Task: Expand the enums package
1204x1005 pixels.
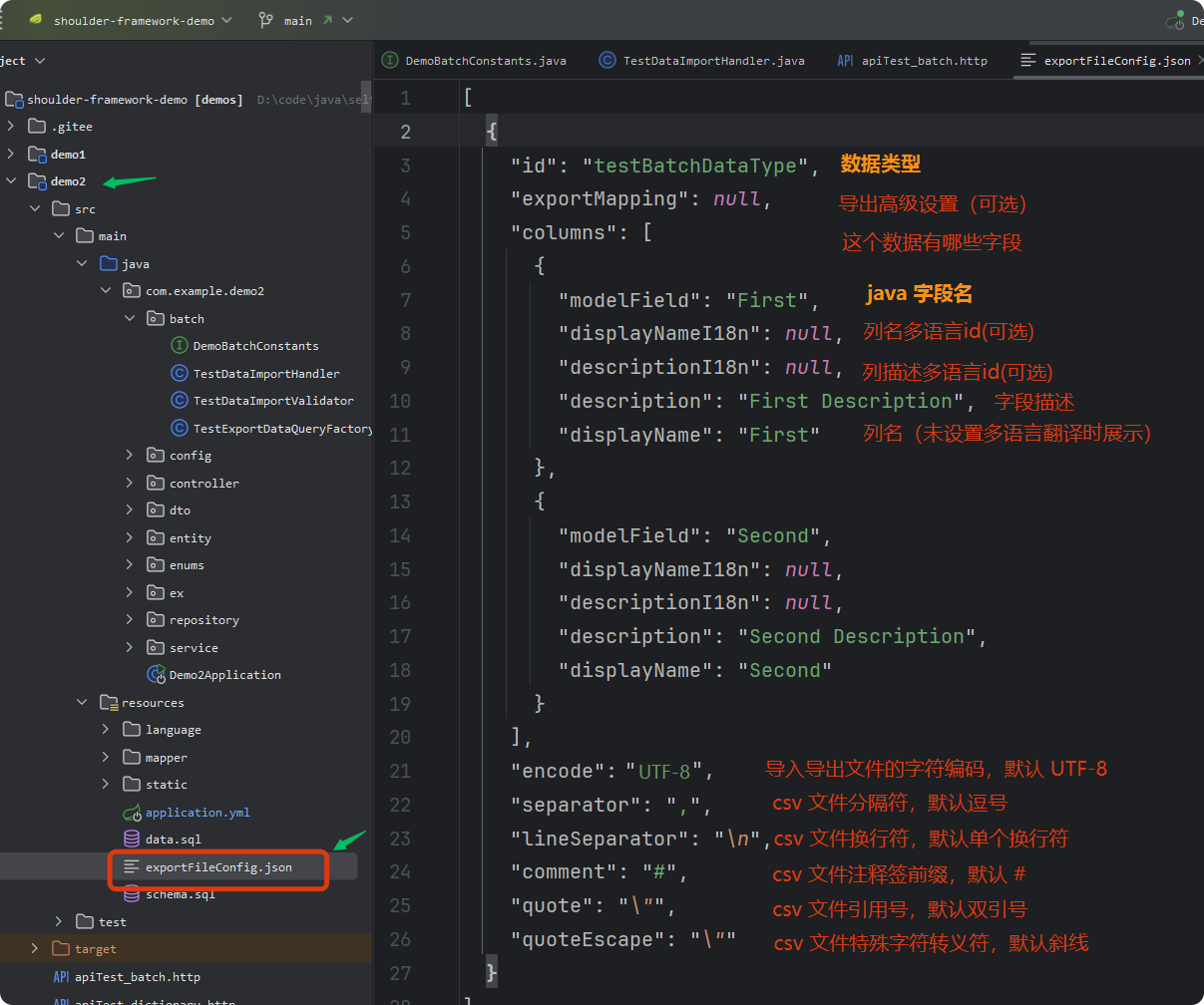Action: [x=130, y=565]
